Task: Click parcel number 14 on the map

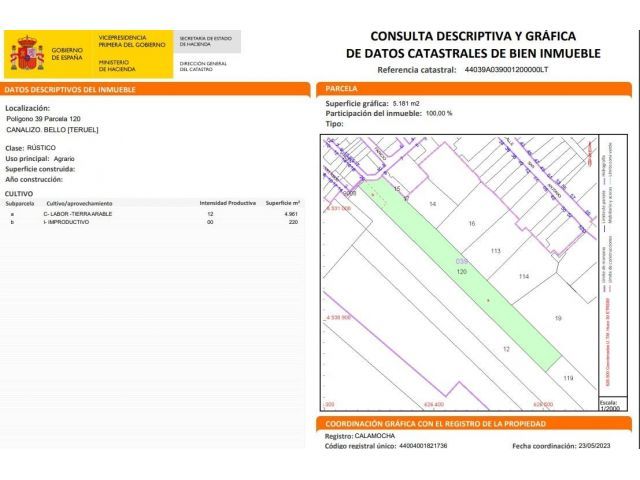Action: coord(433,204)
